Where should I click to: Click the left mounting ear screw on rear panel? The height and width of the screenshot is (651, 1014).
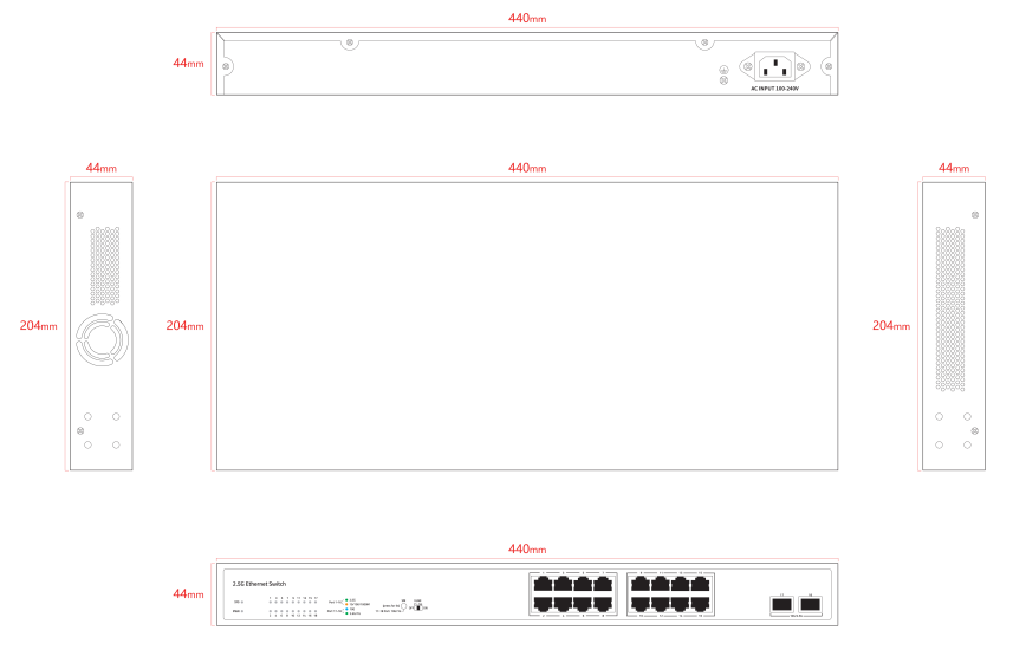(x=226, y=67)
